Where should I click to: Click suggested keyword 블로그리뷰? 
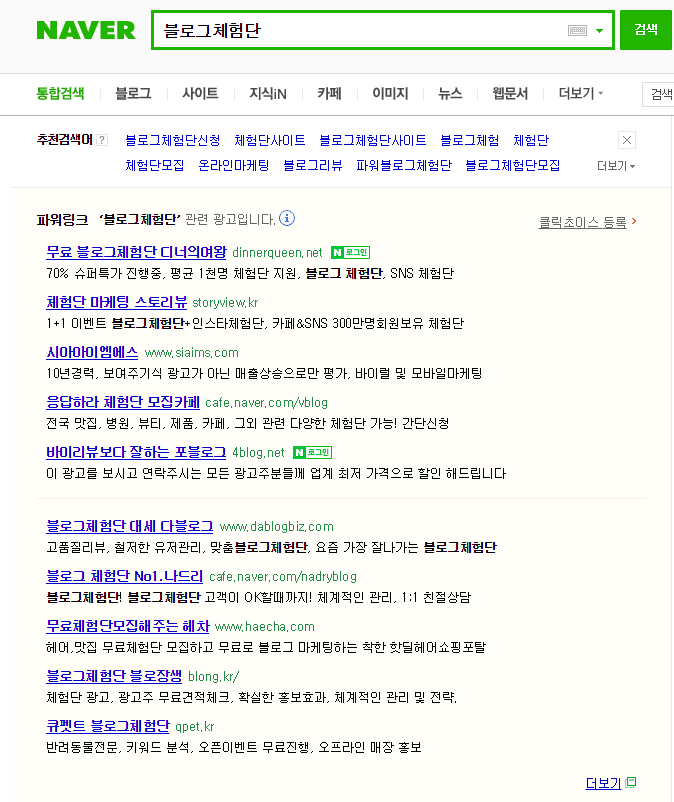(312, 165)
